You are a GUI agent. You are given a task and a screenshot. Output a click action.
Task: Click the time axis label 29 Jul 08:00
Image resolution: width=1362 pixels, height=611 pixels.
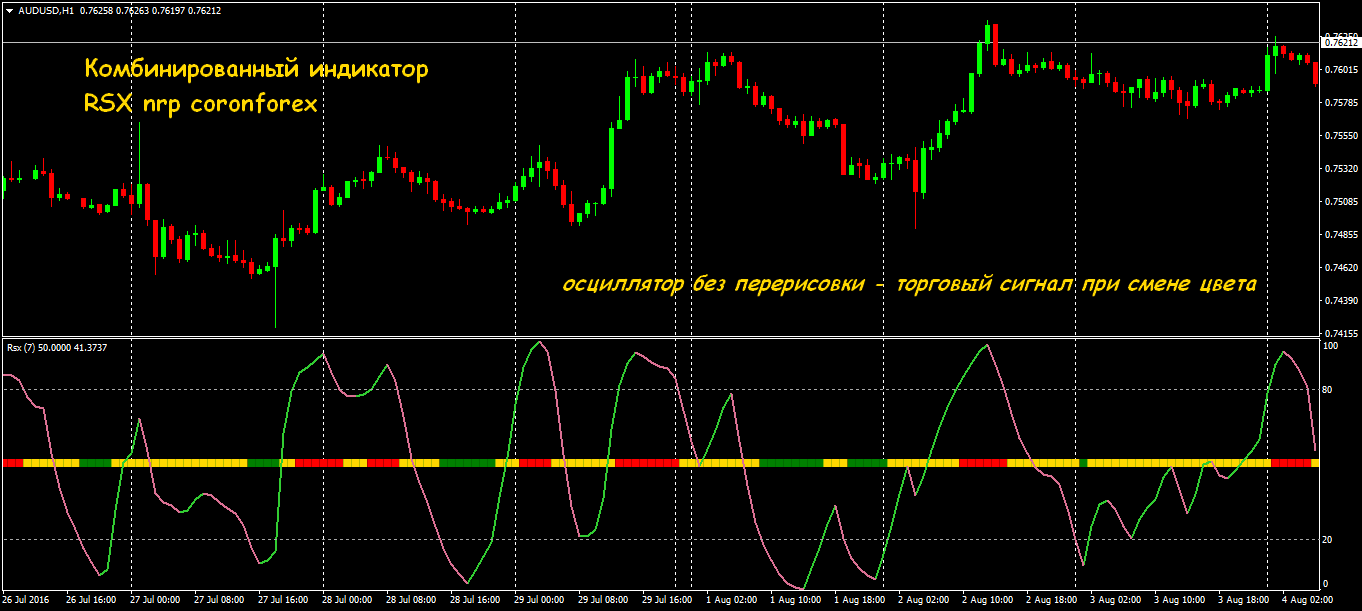tap(605, 600)
